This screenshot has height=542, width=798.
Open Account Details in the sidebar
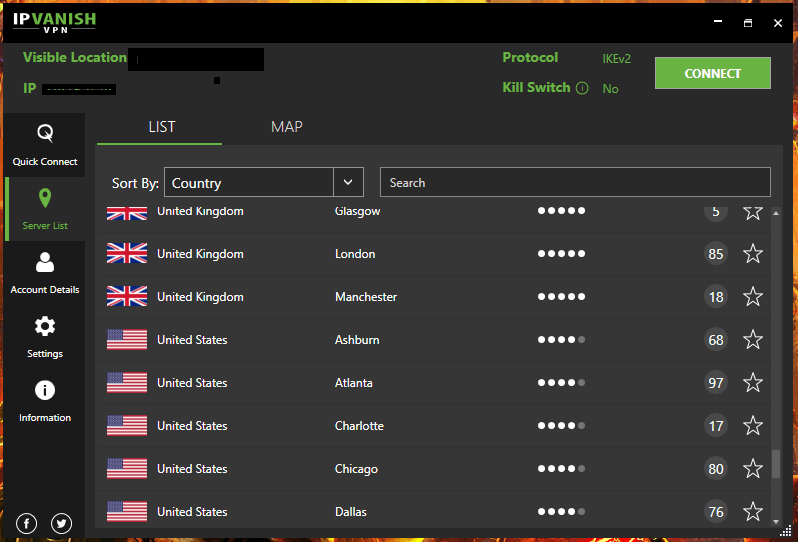click(45, 273)
